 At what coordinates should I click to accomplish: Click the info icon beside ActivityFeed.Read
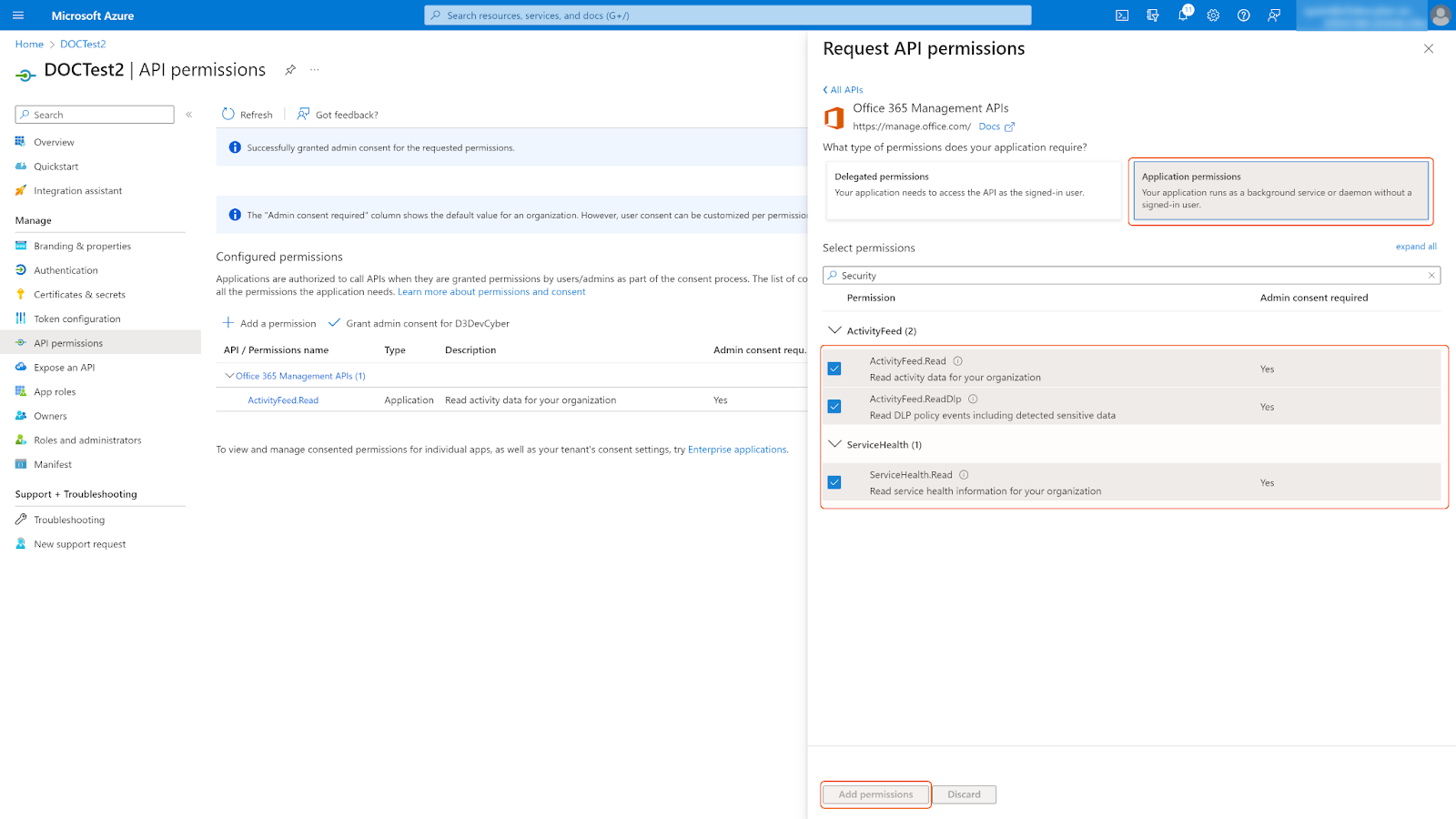957,361
